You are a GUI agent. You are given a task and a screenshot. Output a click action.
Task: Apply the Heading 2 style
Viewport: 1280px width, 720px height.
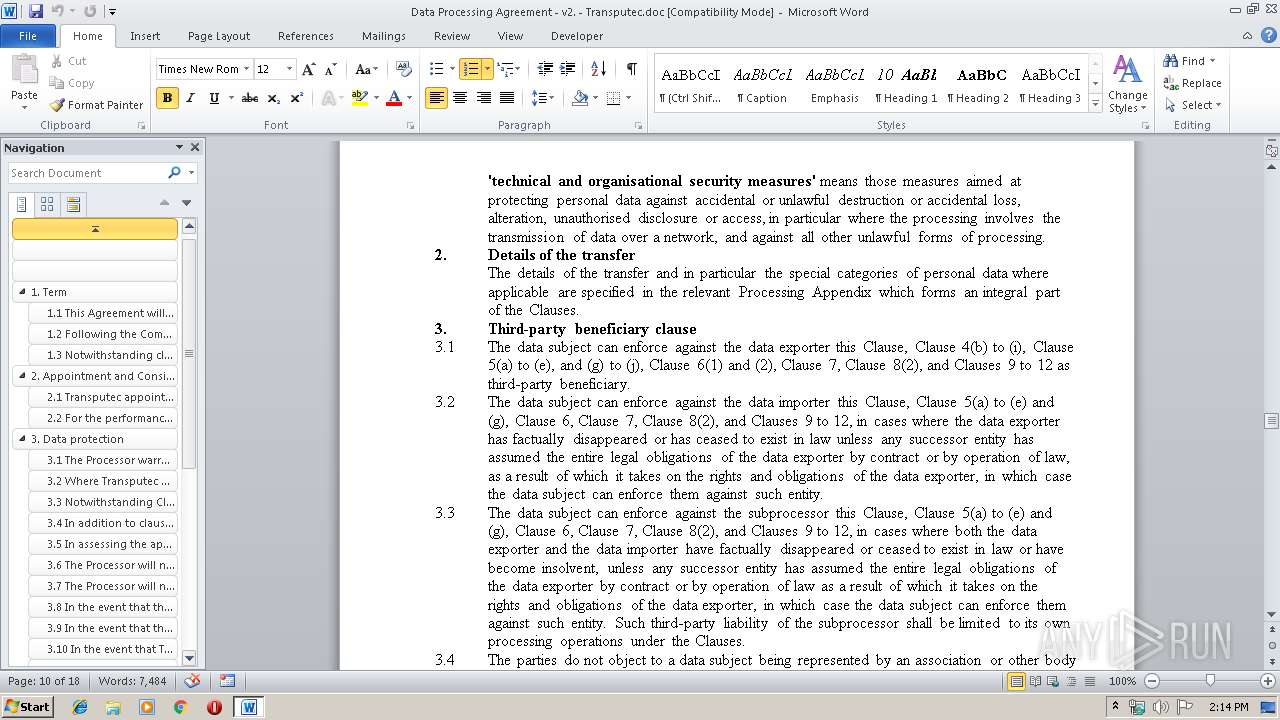coord(978,85)
